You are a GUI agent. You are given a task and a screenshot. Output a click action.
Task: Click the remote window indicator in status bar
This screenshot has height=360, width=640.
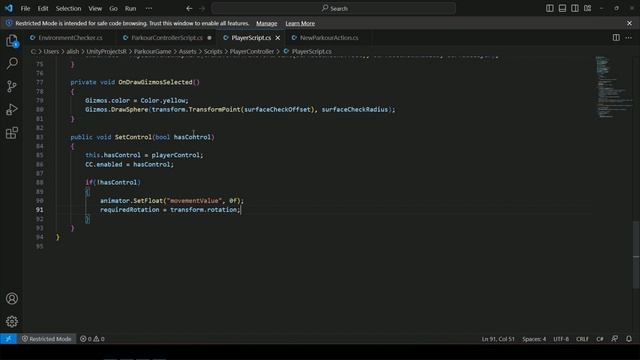8,339
